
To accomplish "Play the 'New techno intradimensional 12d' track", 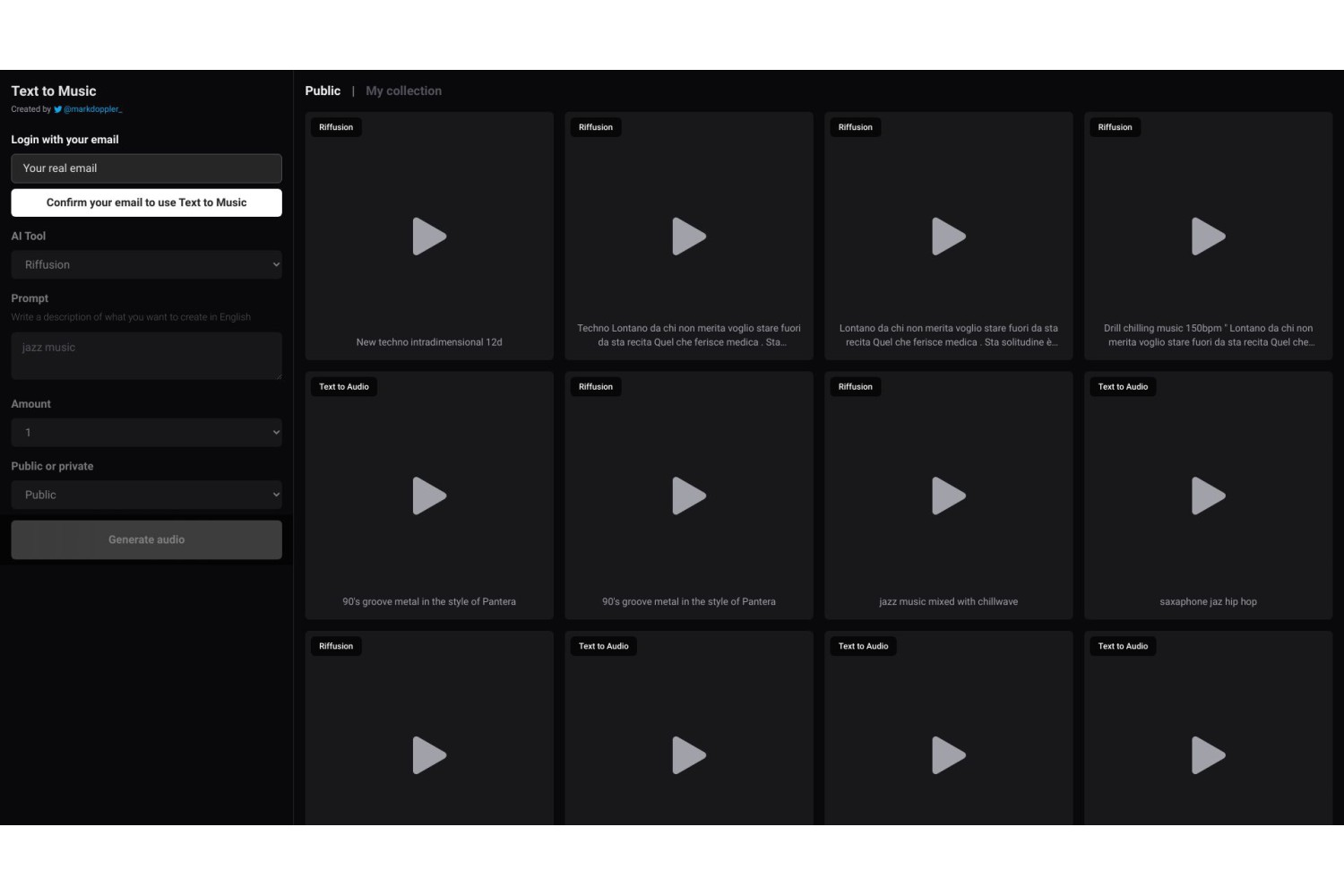I will pyautogui.click(x=429, y=237).
